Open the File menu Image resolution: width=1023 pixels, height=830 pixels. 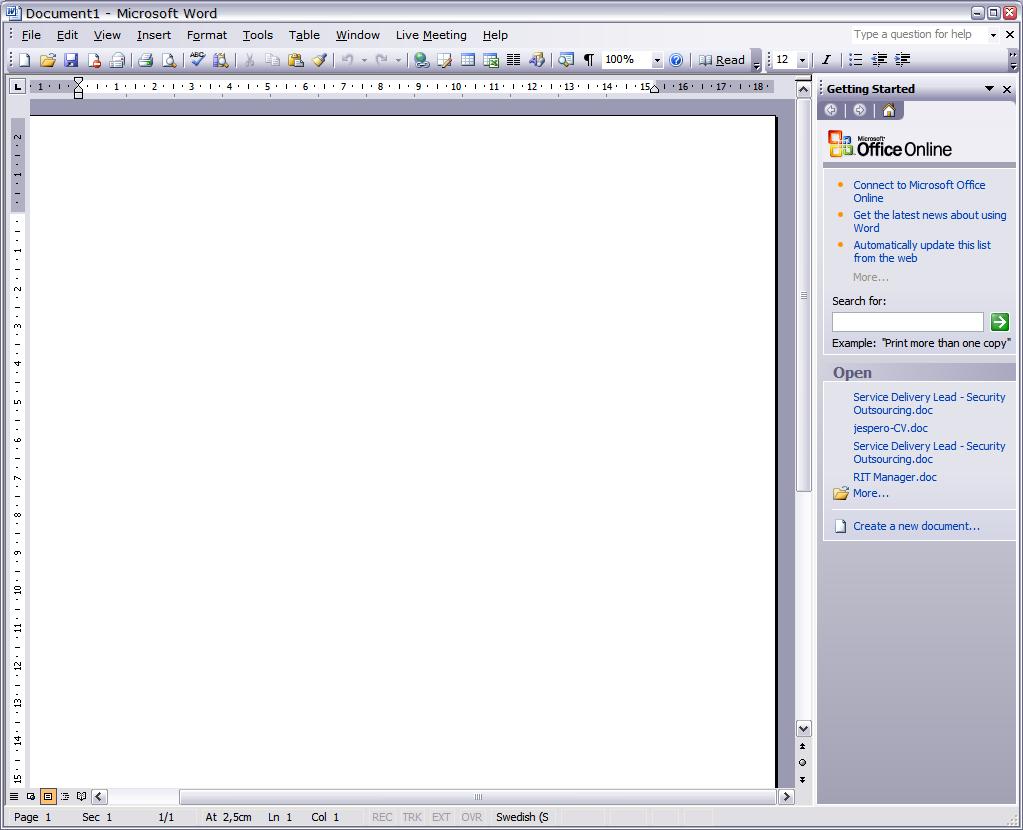[x=31, y=35]
